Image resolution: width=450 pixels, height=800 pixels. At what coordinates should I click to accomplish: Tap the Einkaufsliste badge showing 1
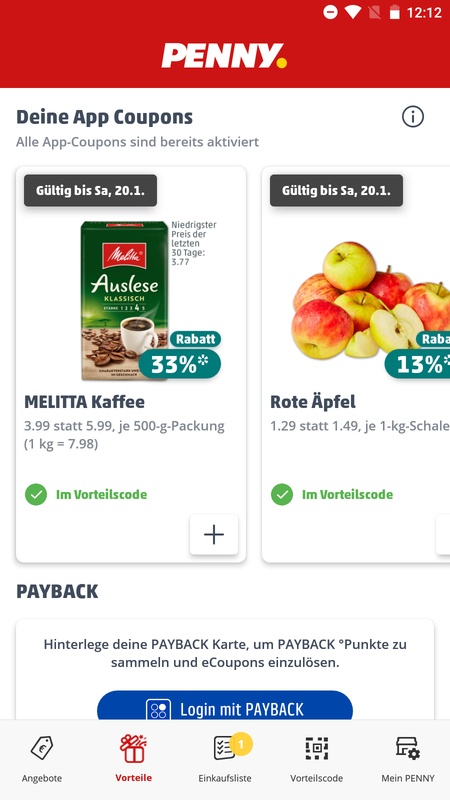241,744
